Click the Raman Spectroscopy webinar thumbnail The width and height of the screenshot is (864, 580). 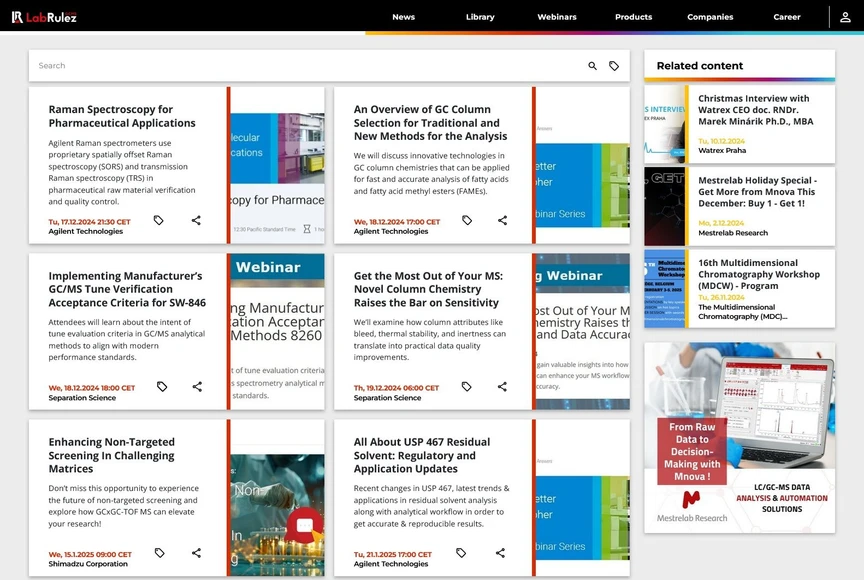277,165
